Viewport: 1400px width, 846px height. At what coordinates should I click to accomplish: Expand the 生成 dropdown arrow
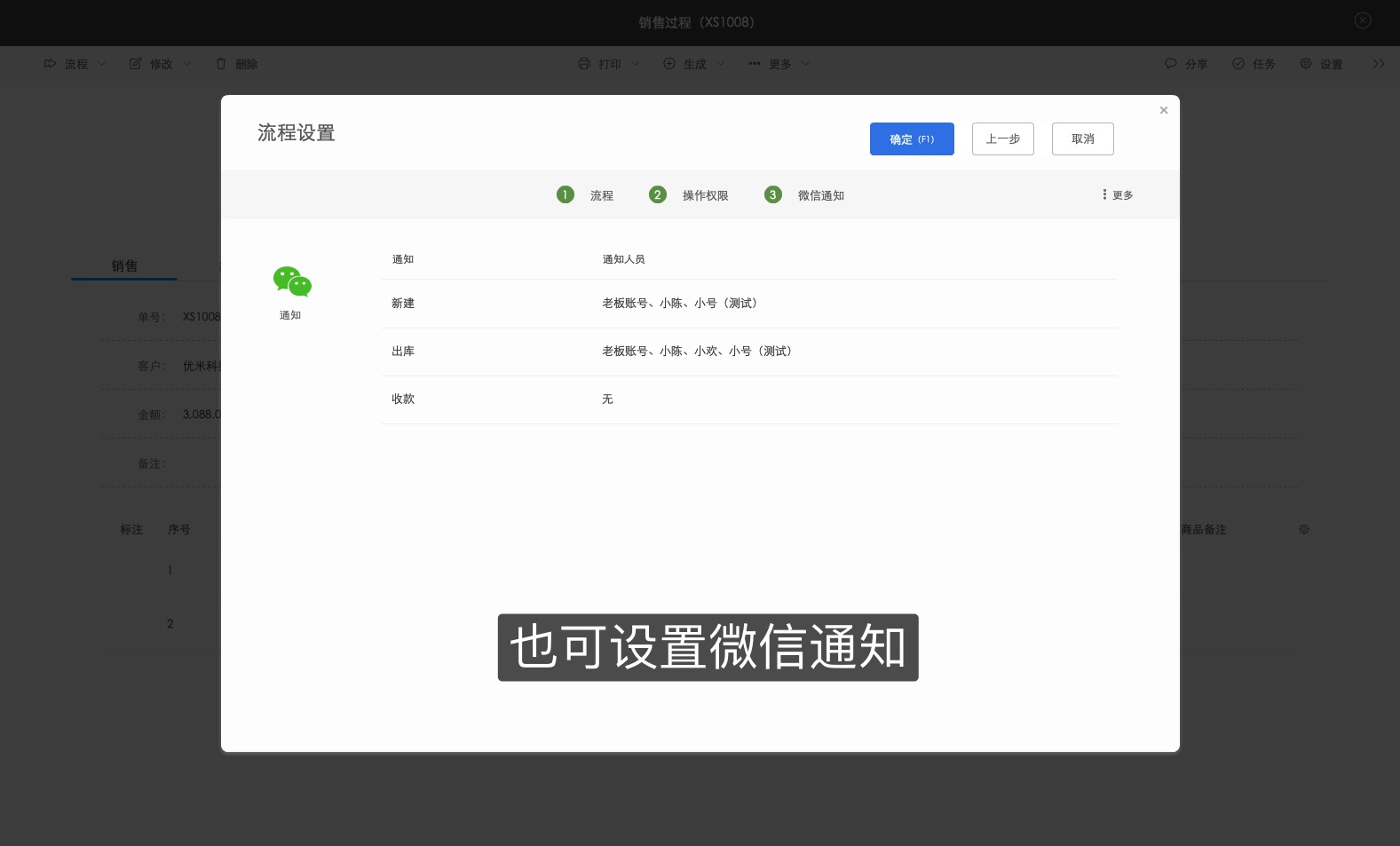click(x=720, y=64)
